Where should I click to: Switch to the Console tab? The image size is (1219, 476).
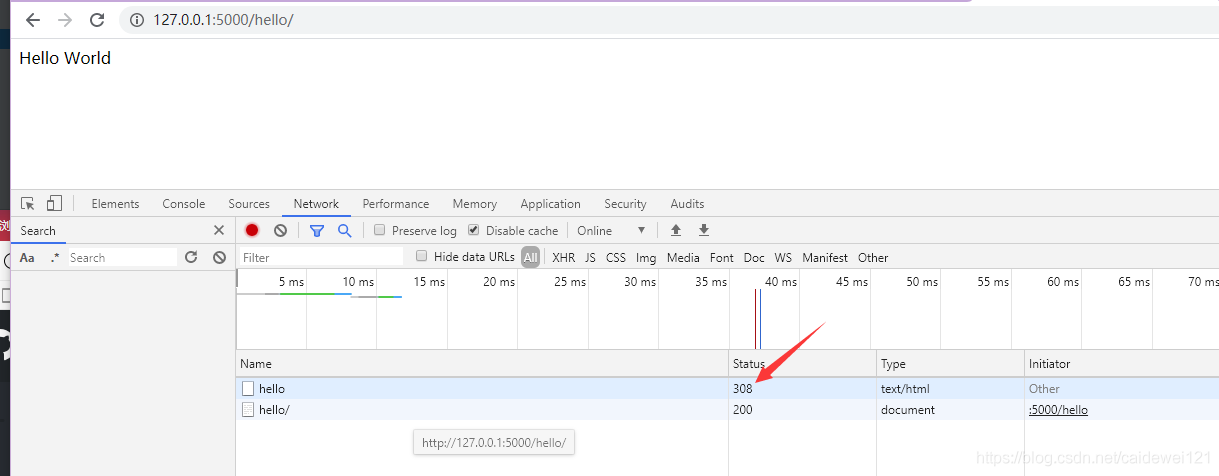184,204
